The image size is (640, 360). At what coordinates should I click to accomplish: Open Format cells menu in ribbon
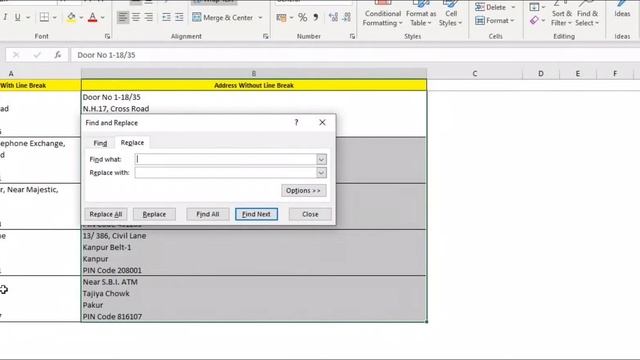point(495,20)
